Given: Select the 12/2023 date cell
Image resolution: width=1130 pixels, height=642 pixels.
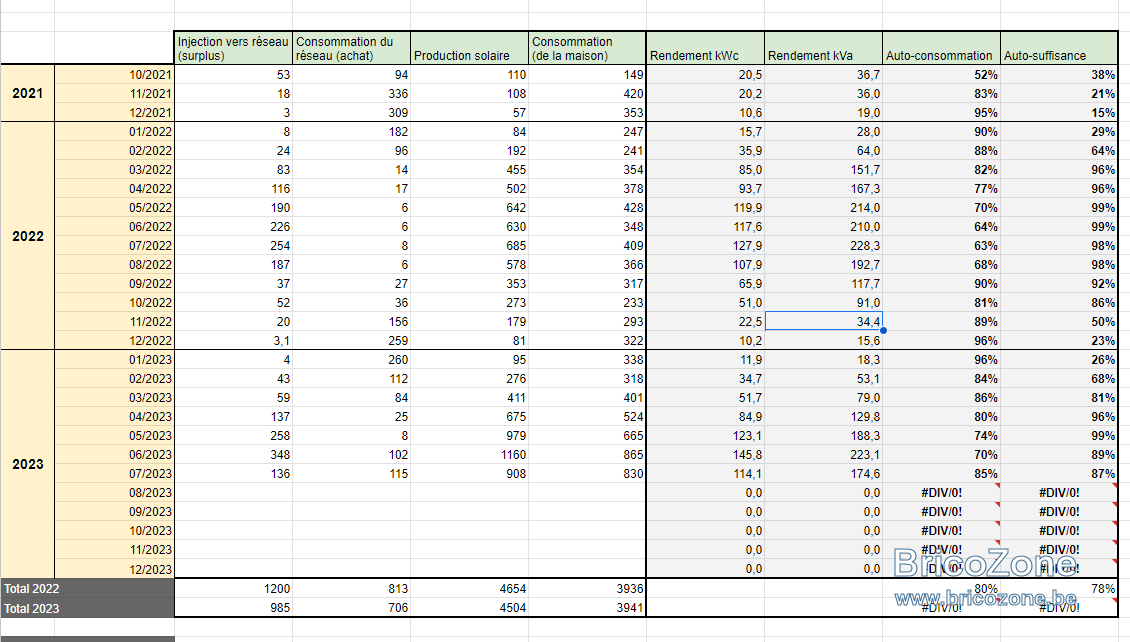Looking at the screenshot, I should click(115, 569).
